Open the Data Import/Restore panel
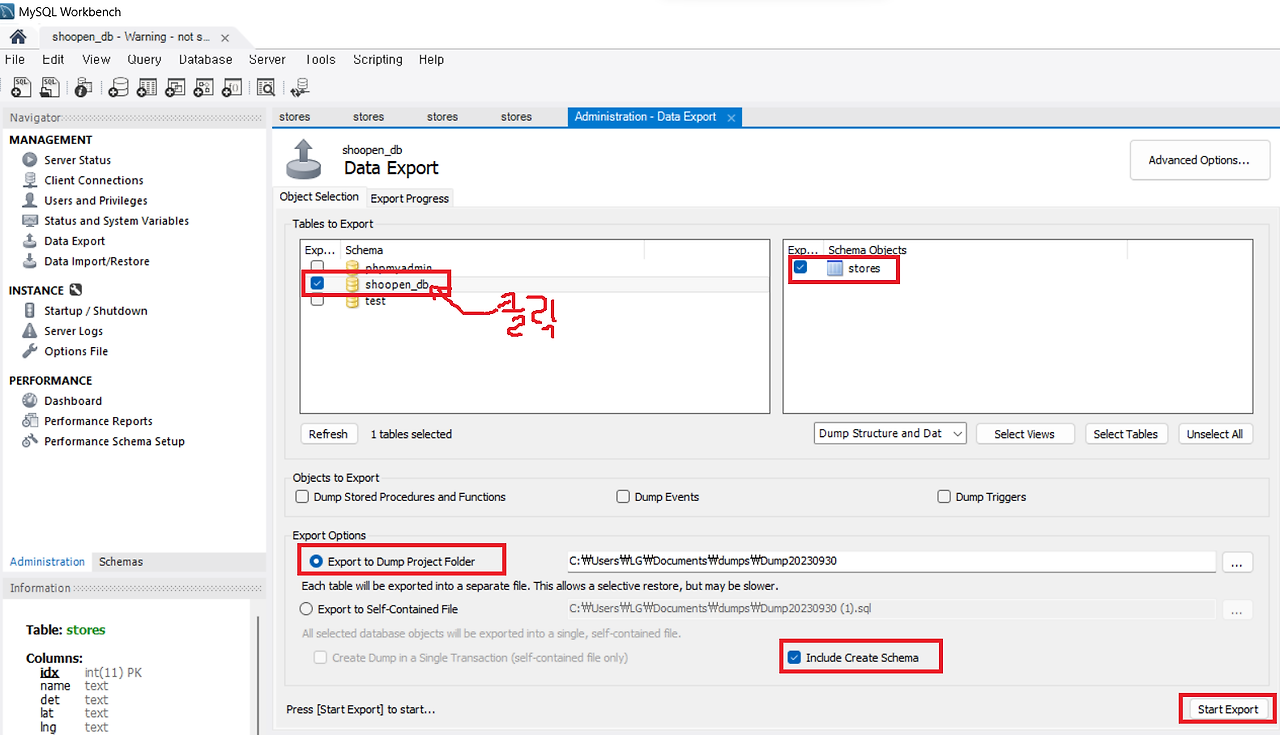This screenshot has width=1280, height=735. (96, 261)
